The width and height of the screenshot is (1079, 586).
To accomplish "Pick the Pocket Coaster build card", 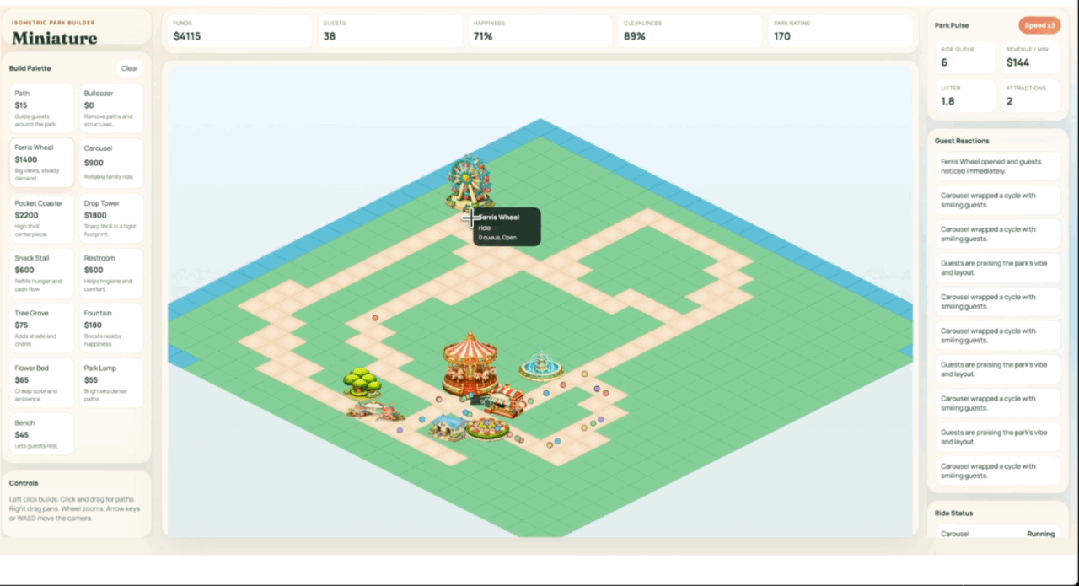I will pos(41,218).
